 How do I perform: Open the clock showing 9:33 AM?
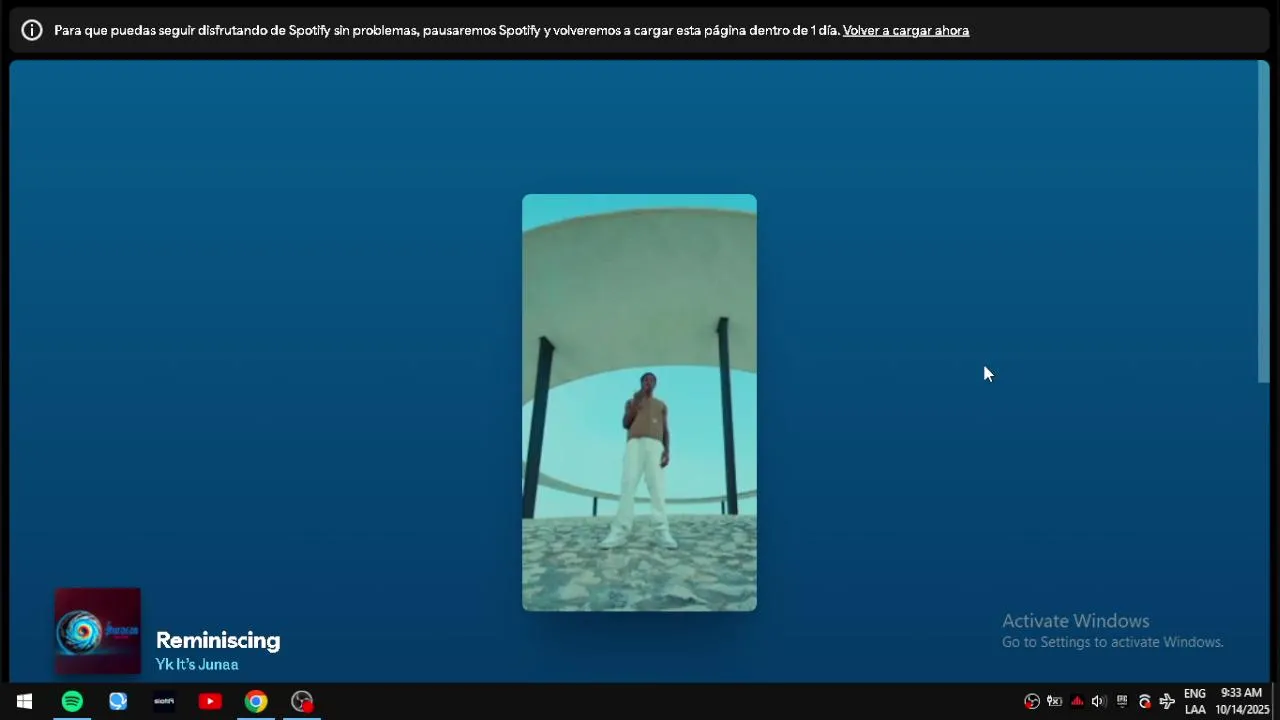pos(1242,701)
